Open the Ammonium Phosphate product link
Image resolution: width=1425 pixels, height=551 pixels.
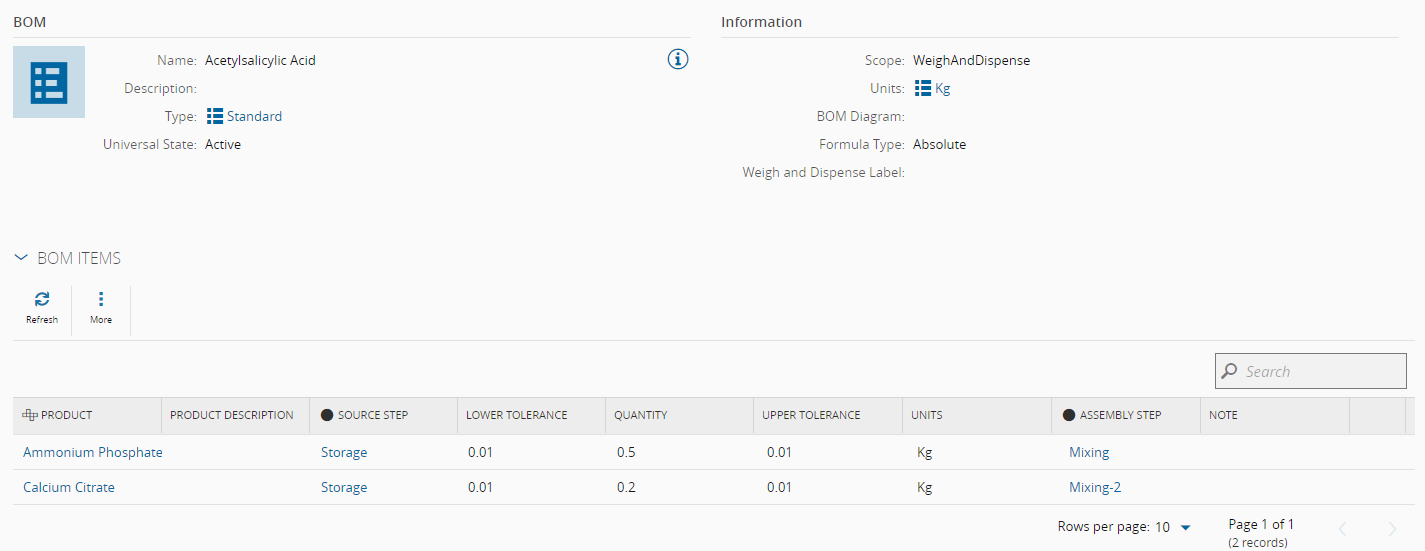[x=93, y=452]
